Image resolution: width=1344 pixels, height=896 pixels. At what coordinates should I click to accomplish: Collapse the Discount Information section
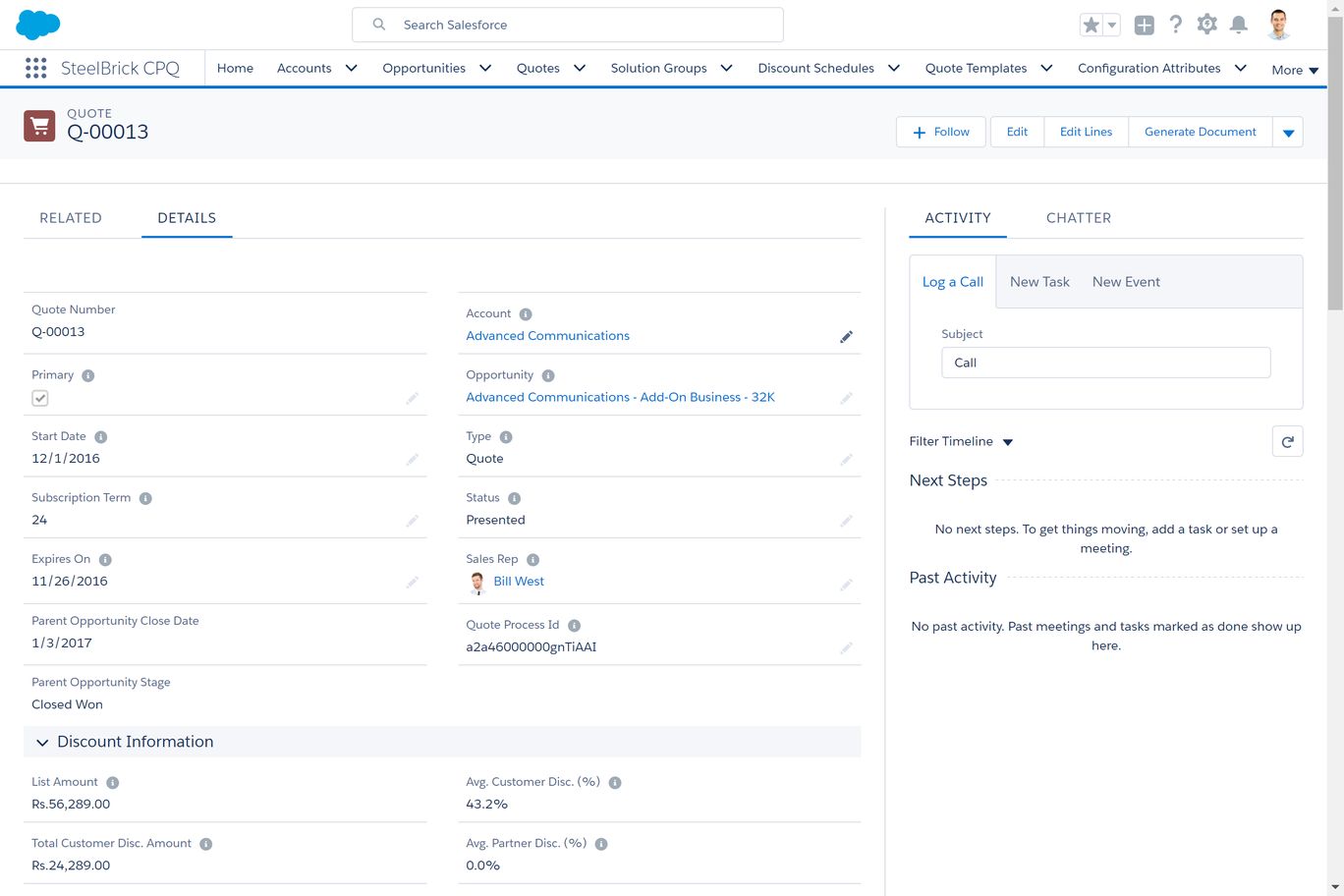[42, 743]
